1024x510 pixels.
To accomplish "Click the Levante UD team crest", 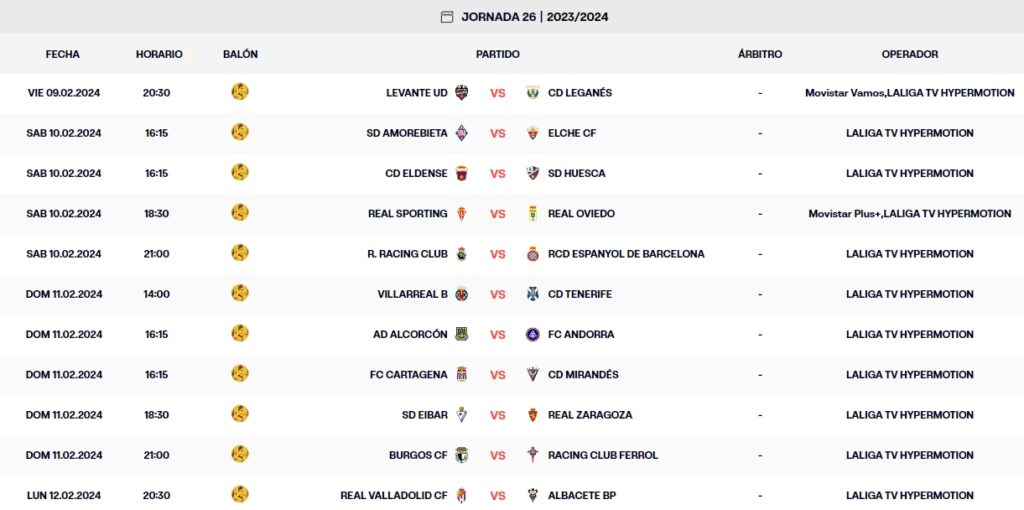I will [x=461, y=93].
